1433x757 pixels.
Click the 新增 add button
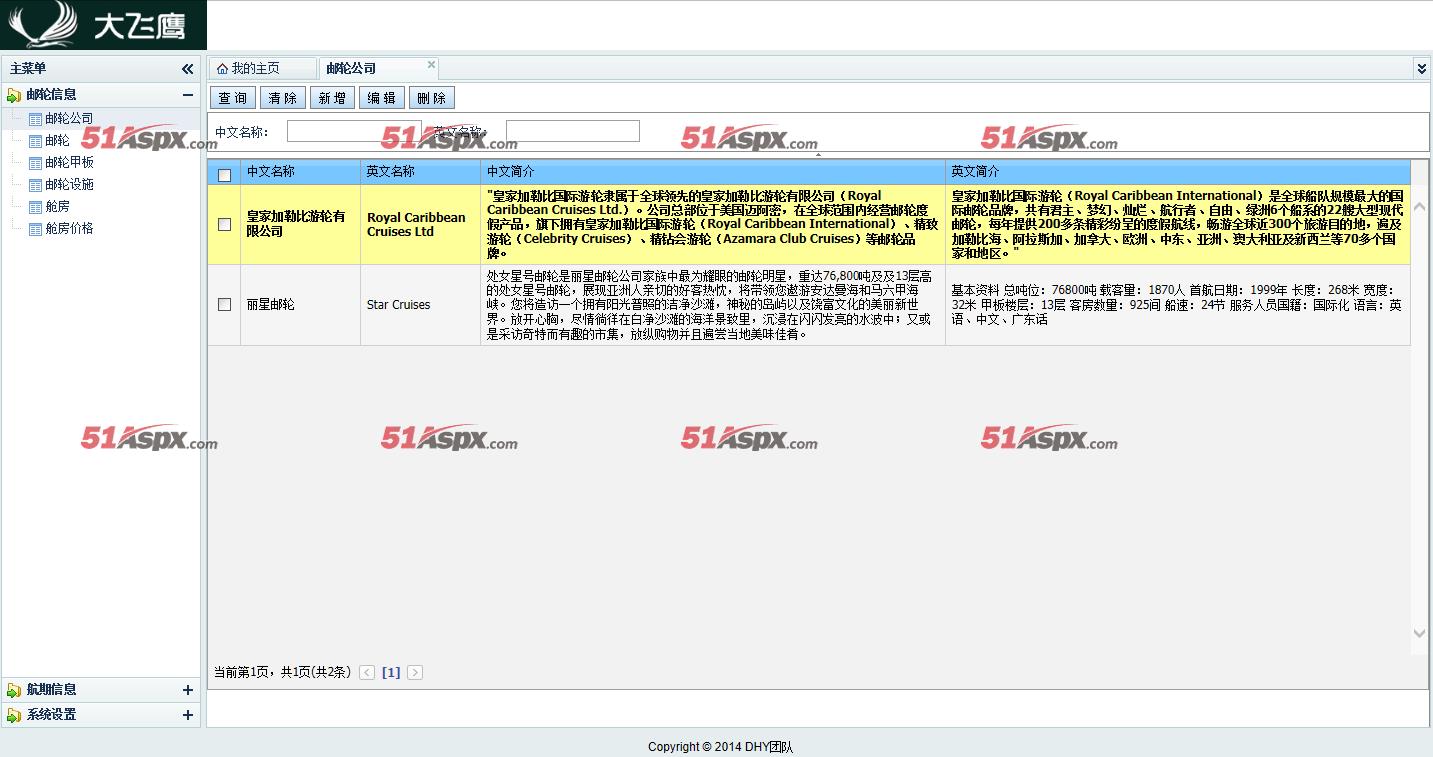[x=332, y=98]
